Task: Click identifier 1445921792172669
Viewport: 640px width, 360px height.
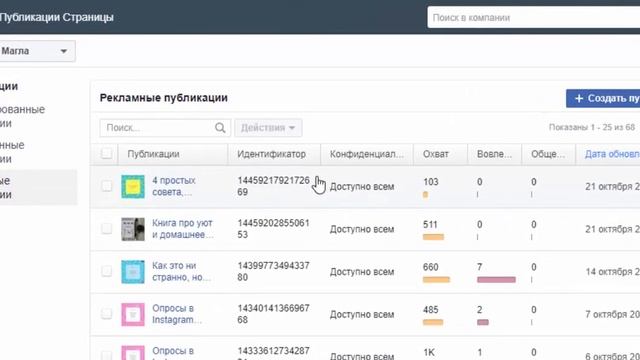Action: coord(273,186)
